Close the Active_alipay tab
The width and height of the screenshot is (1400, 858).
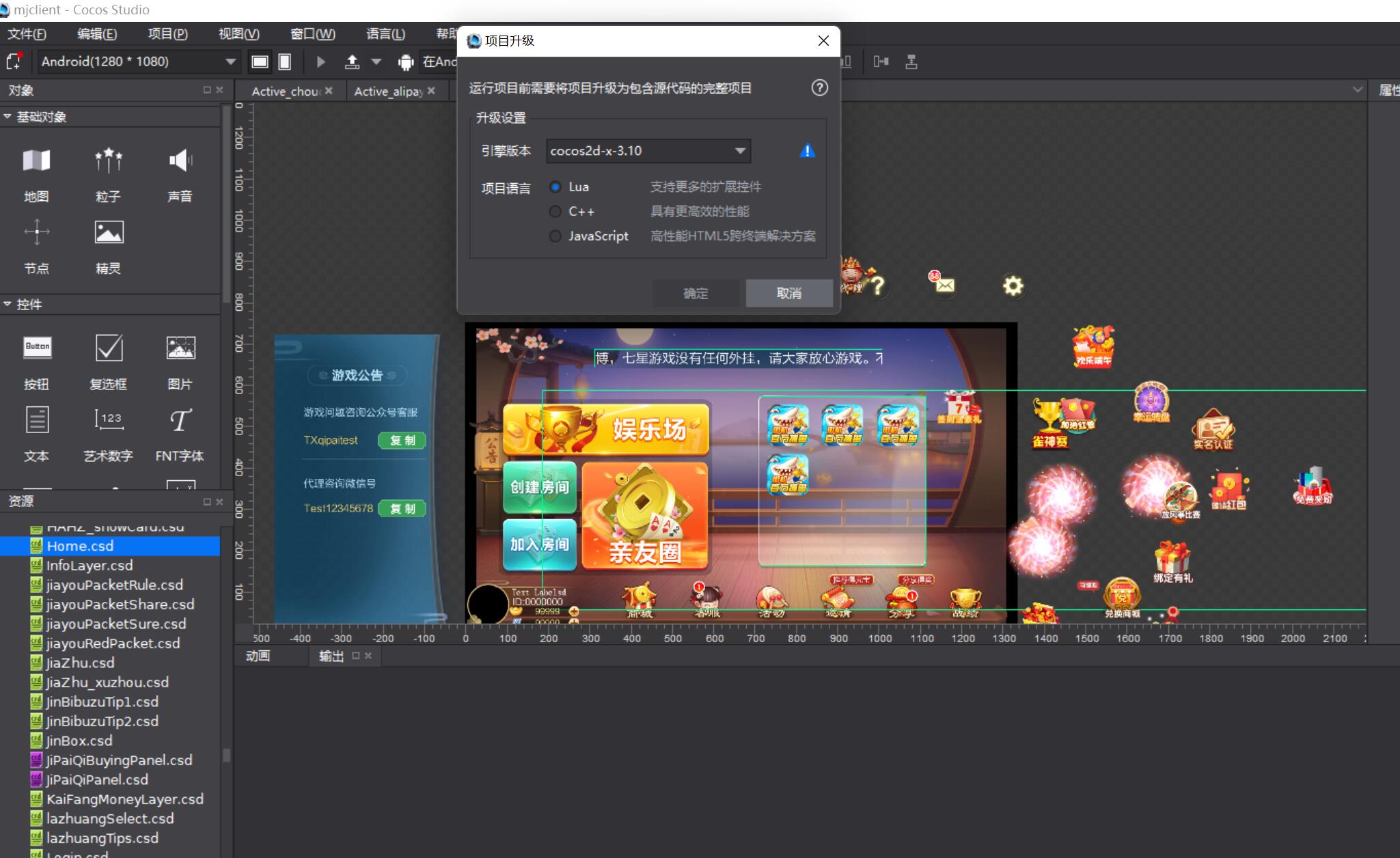(431, 90)
